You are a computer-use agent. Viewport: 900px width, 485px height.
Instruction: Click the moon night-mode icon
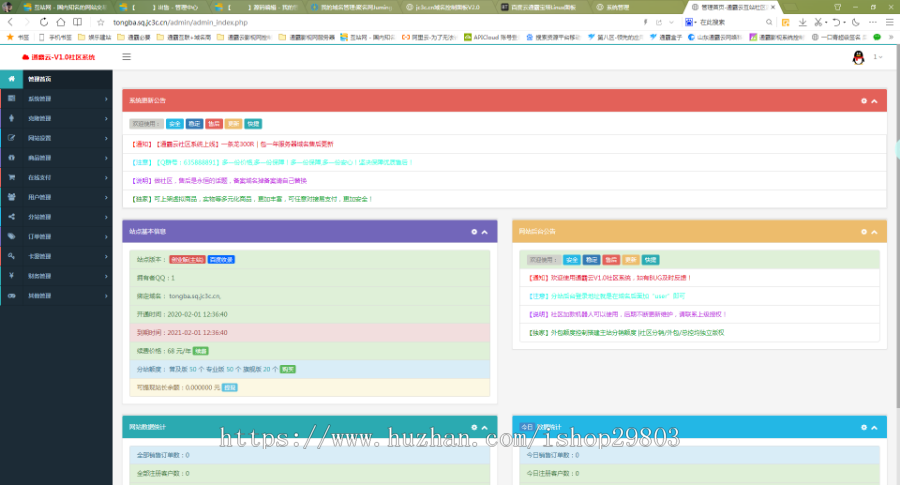click(856, 22)
